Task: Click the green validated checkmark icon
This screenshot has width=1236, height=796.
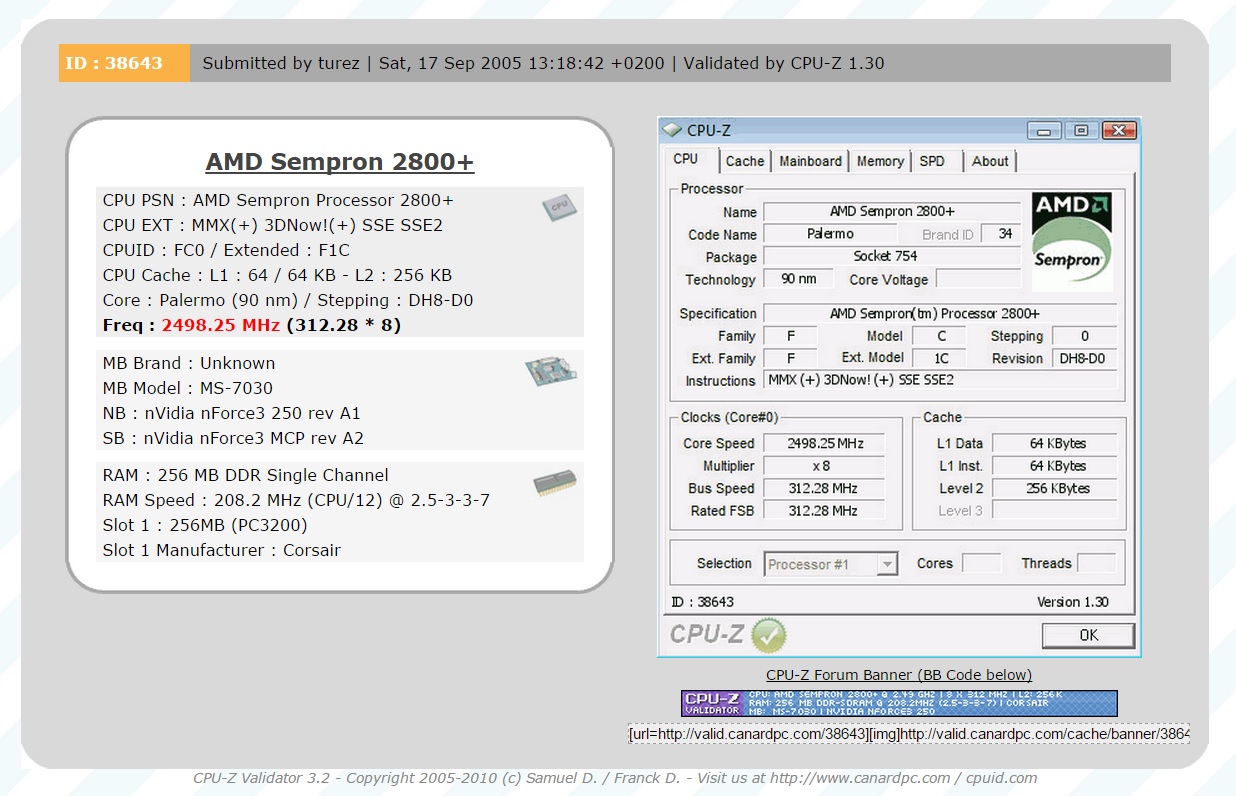Action: [768, 634]
